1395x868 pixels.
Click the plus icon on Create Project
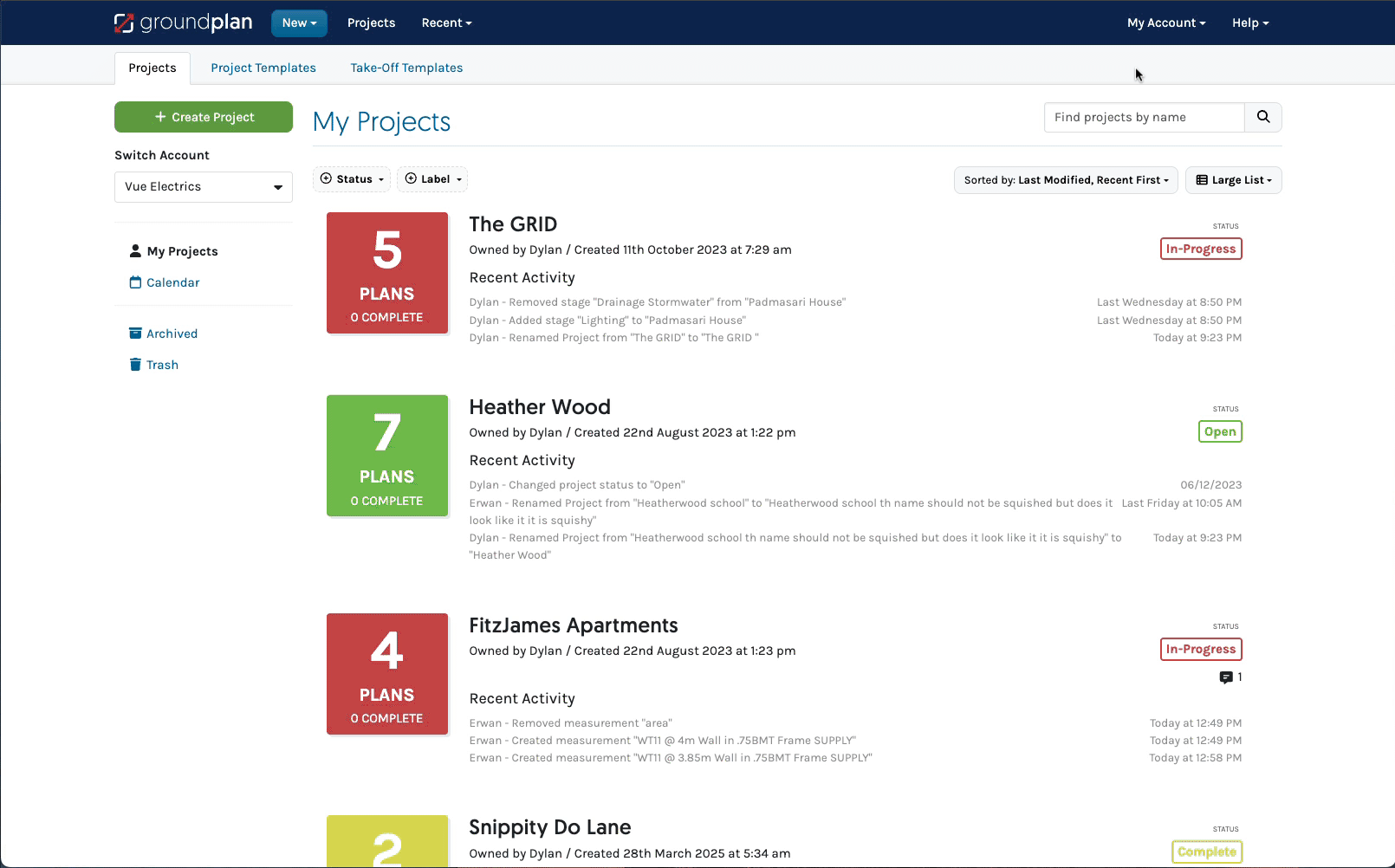159,116
